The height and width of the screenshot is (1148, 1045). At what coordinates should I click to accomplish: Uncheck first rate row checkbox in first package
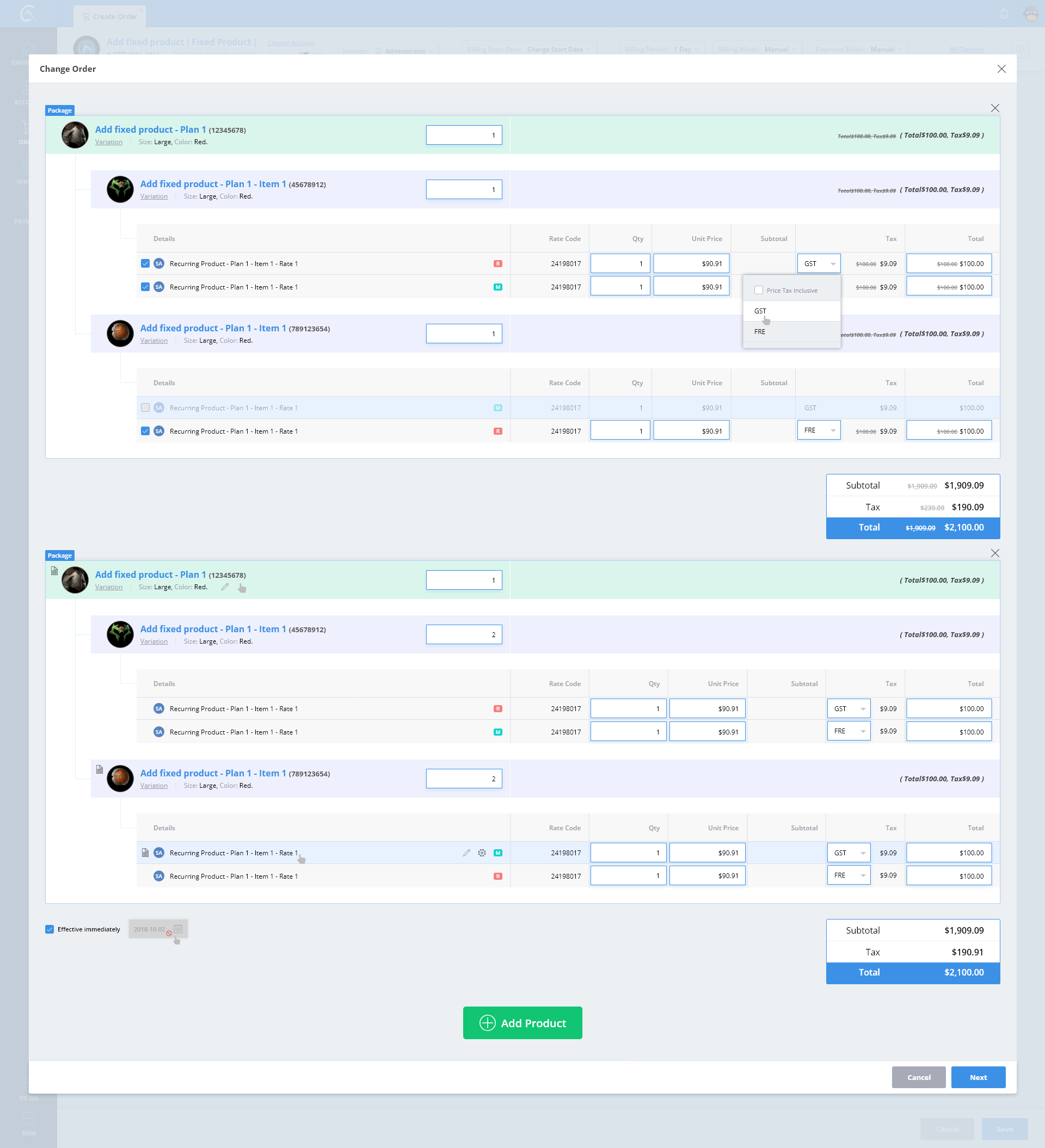[x=145, y=263]
